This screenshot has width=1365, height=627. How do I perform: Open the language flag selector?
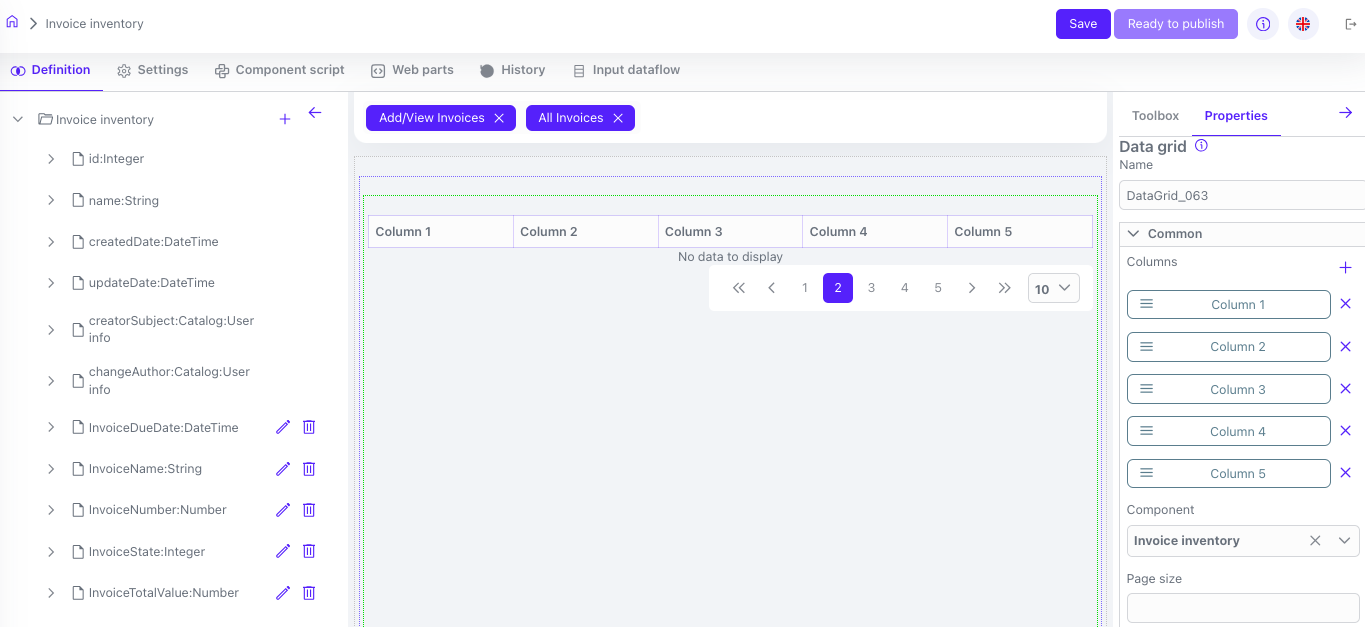(1303, 24)
